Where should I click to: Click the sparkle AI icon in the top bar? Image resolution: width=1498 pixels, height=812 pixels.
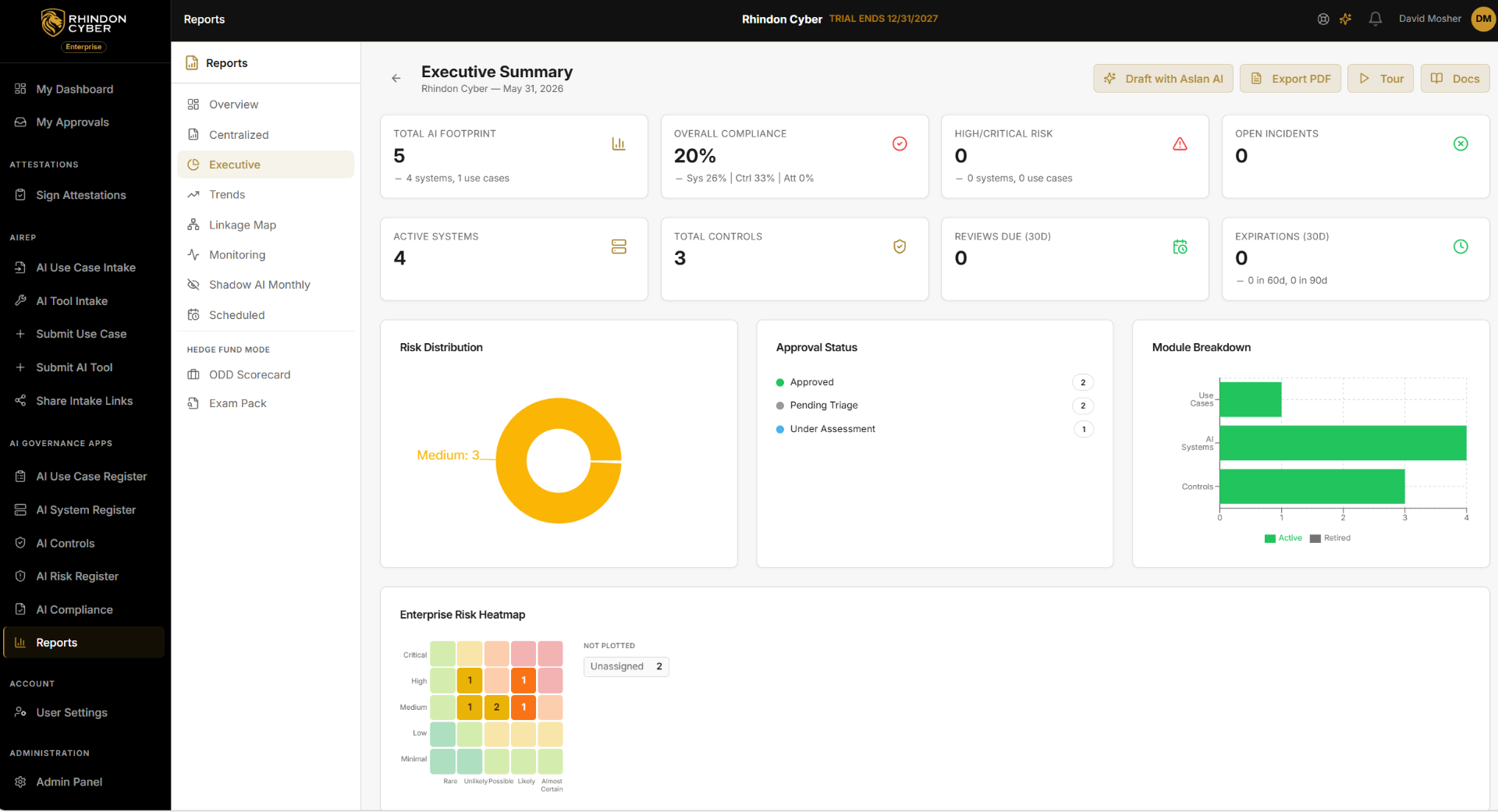click(x=1346, y=19)
